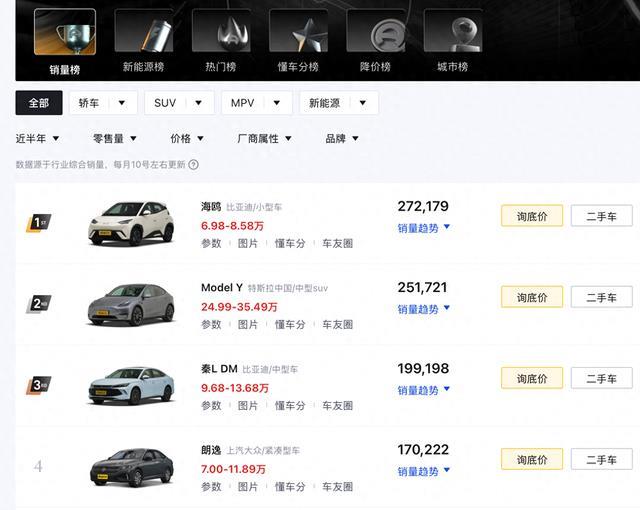Viewport: 640px width, 510px height.
Task: Click 二手车 for Model Y
Action: (x=602, y=297)
